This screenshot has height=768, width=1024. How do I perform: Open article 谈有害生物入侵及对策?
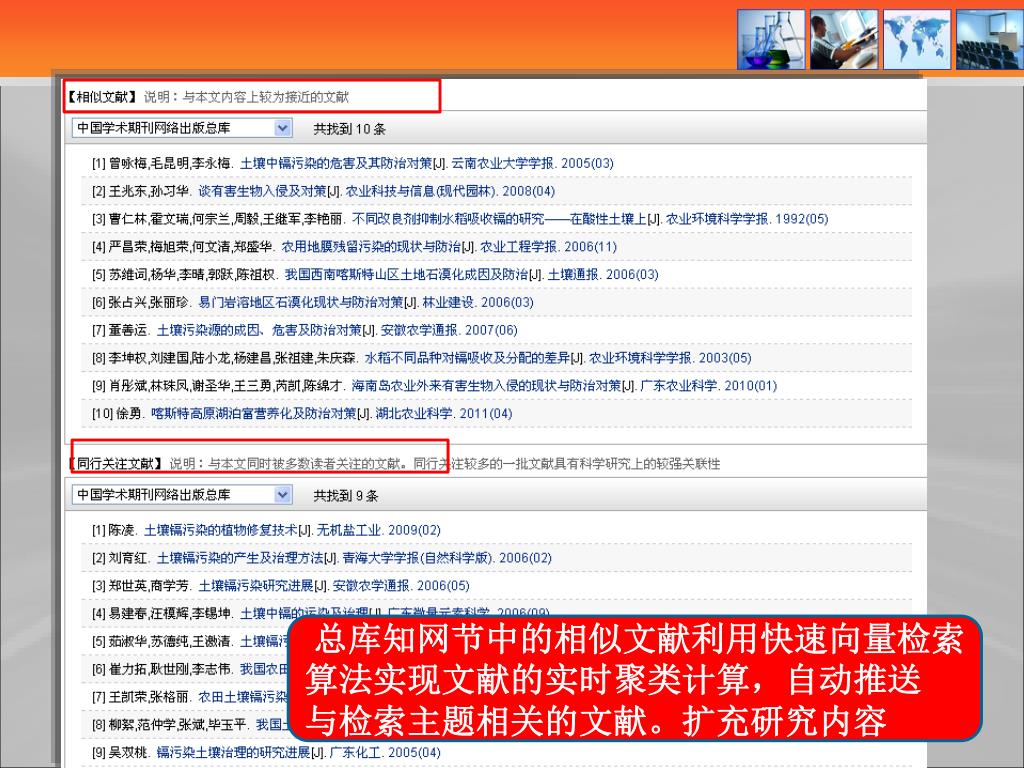pos(262,191)
